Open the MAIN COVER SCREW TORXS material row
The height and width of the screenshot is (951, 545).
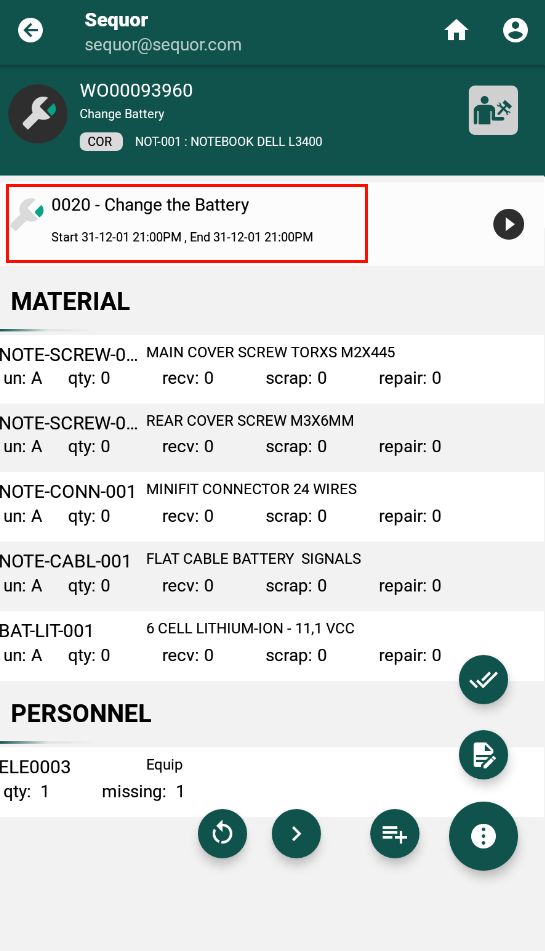pos(272,368)
